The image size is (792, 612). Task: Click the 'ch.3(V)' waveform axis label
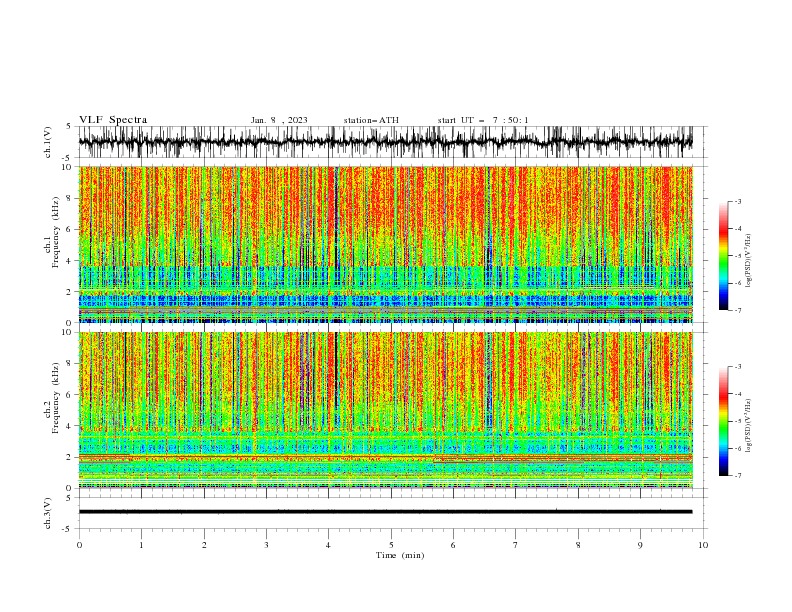(x=48, y=513)
